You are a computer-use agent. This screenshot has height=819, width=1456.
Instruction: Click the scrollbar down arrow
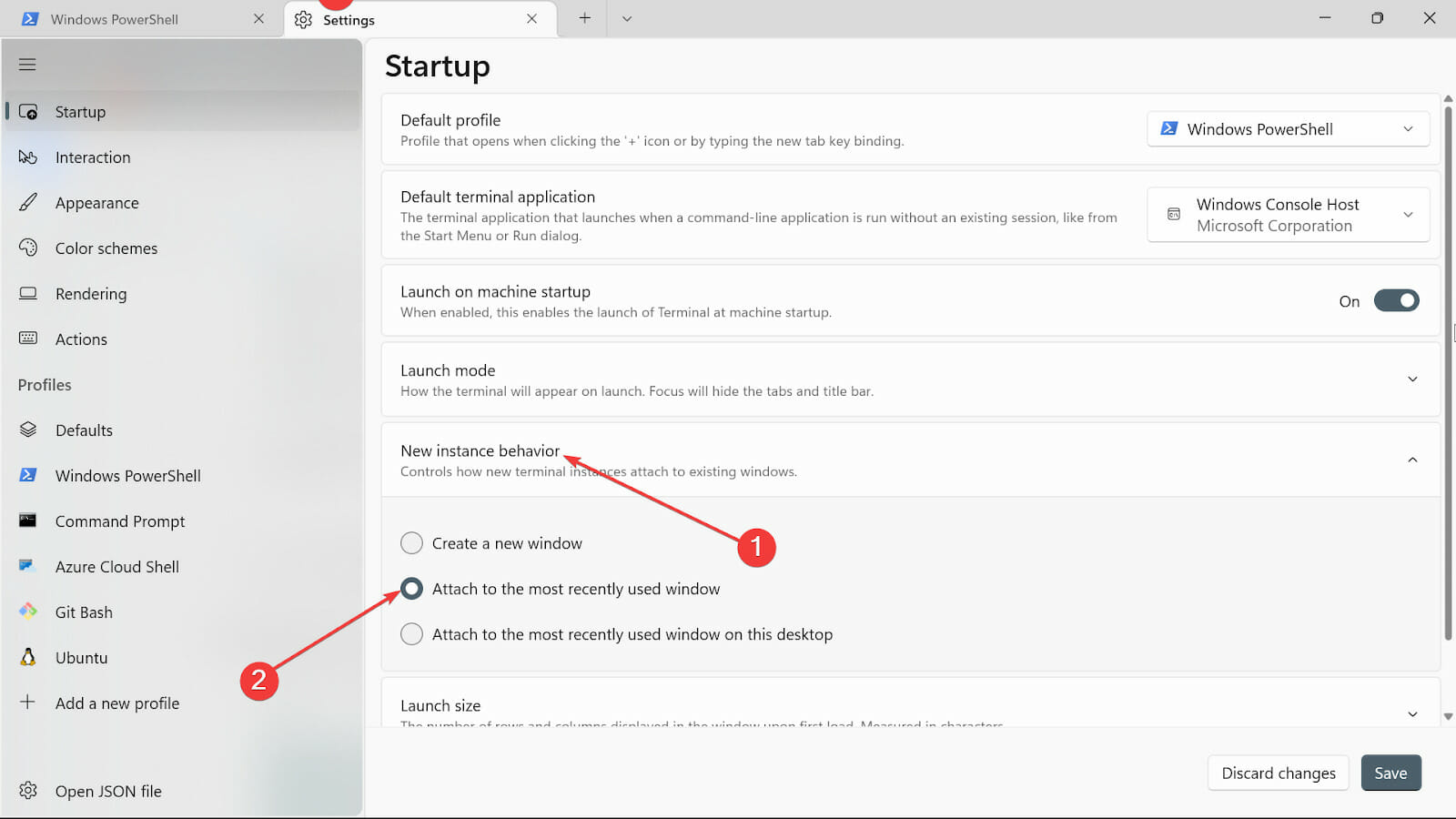[x=1448, y=717]
